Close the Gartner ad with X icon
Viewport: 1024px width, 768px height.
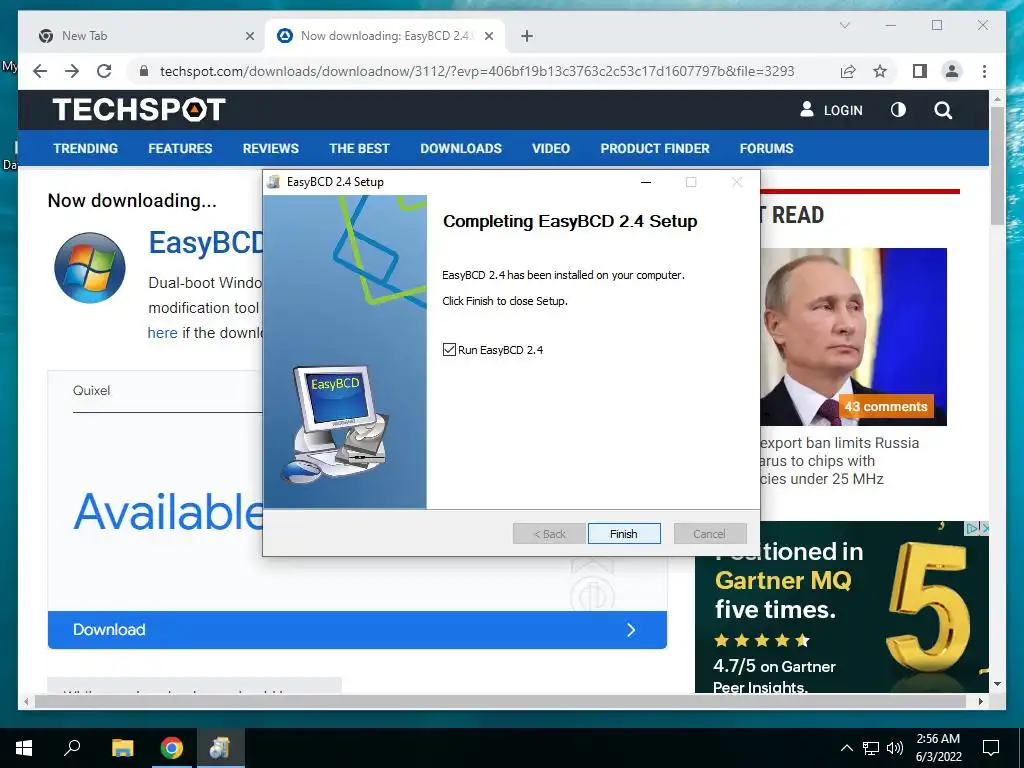click(985, 528)
